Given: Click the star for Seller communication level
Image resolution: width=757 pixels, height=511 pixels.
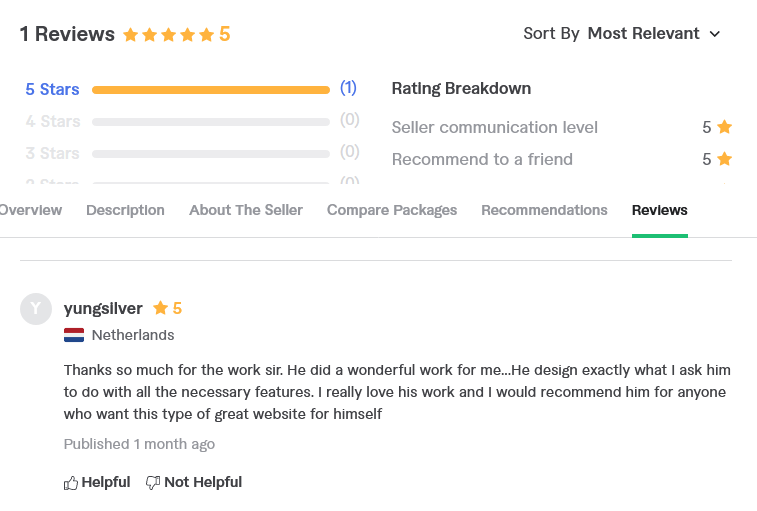Looking at the screenshot, I should click(724, 127).
